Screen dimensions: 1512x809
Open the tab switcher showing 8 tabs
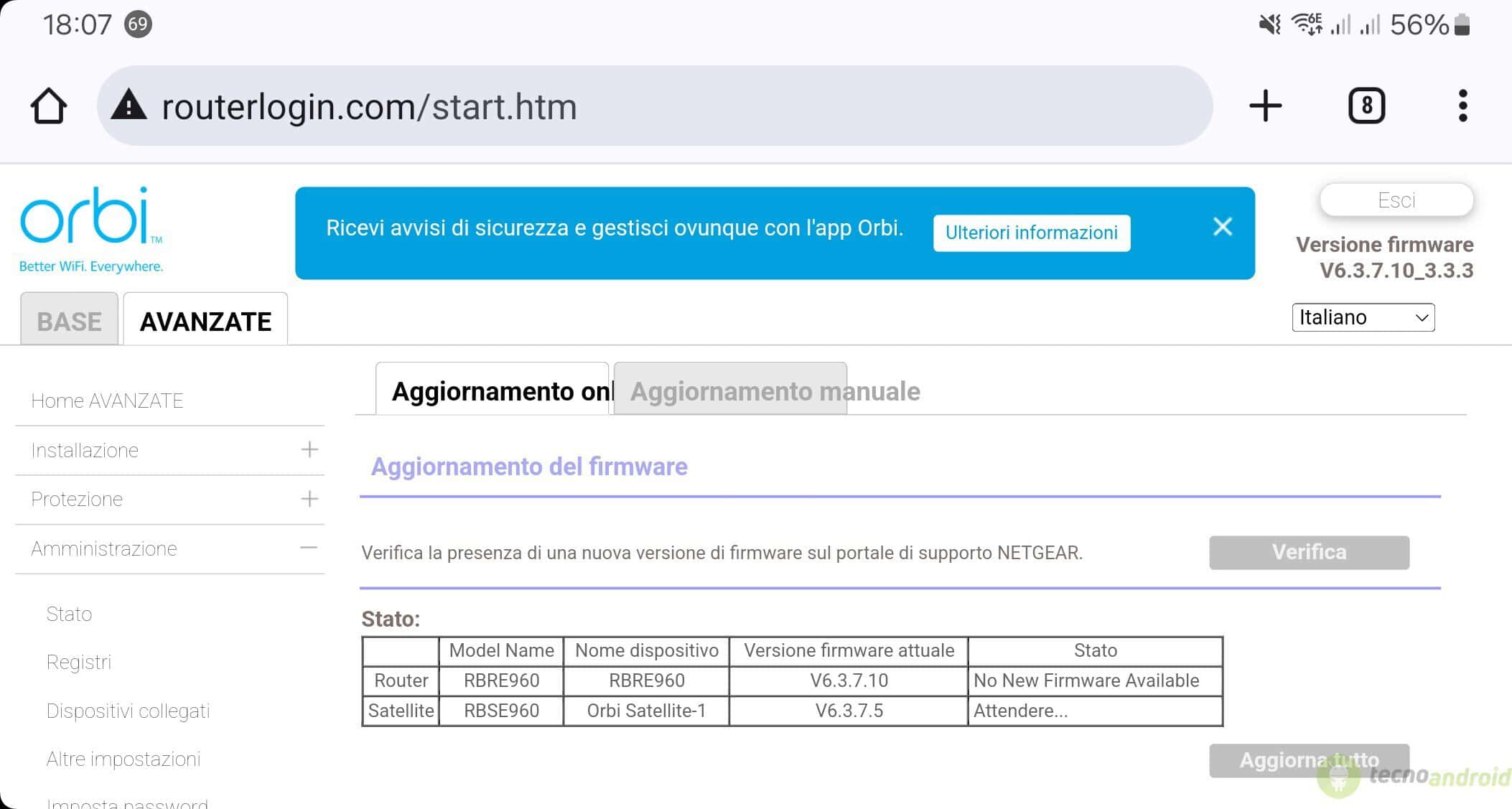1366,106
